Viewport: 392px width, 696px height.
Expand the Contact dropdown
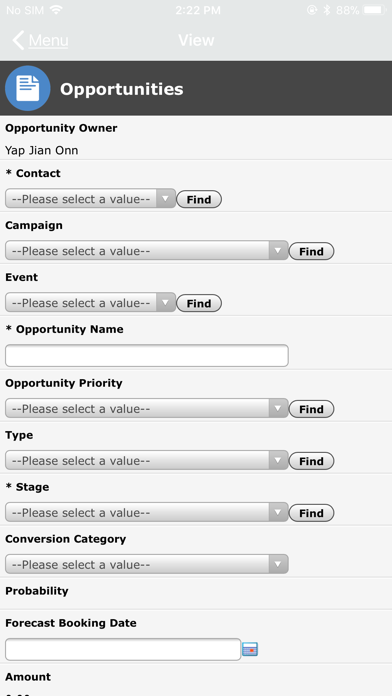91,199
